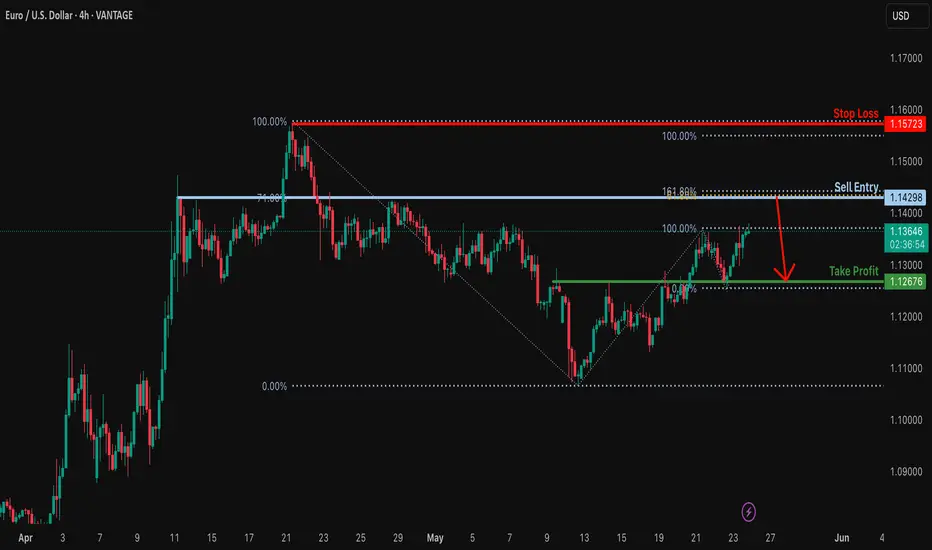932x550 pixels.
Task: Click the green 1.12676 price tag
Action: [x=905, y=281]
